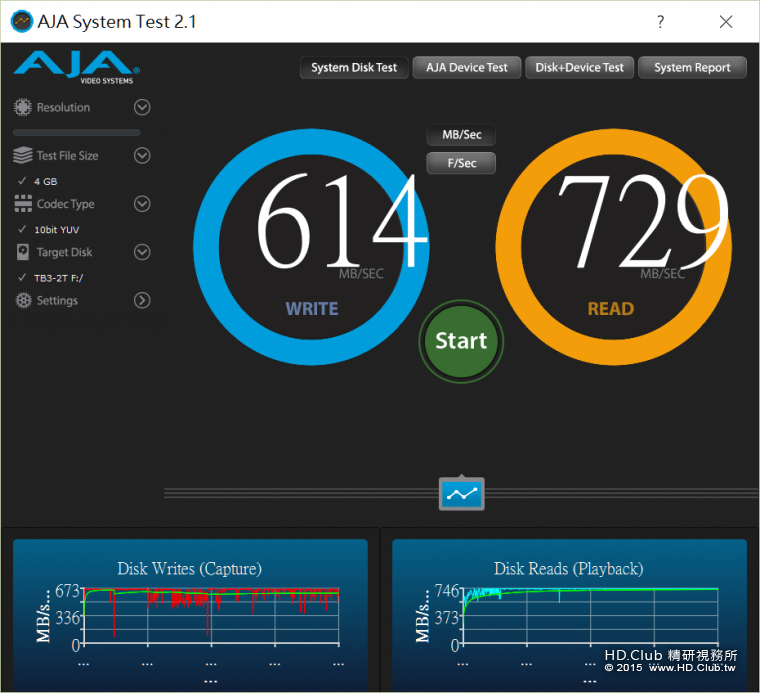Expand the Codec Type dropdown
The height and width of the screenshot is (693, 760).
142,204
